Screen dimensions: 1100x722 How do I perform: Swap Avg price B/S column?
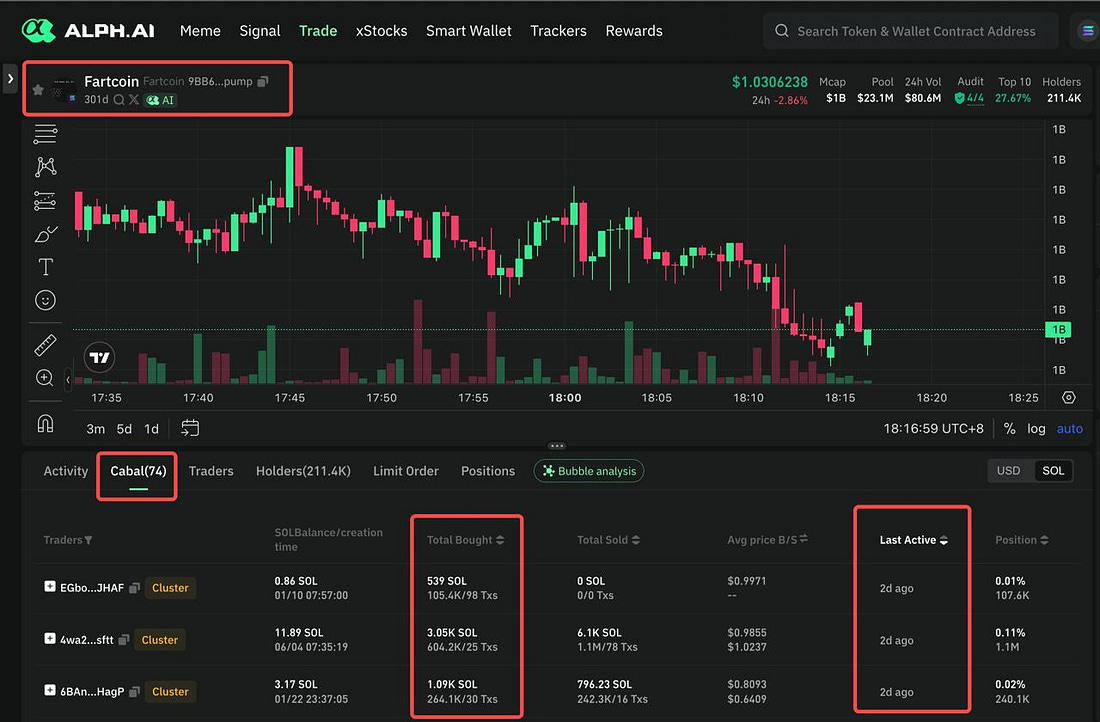click(804, 539)
